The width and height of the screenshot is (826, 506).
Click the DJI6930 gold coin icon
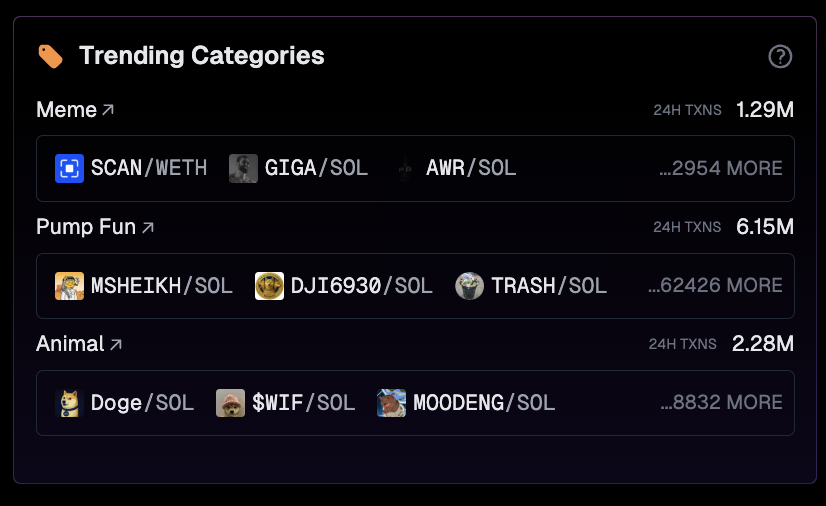pyautogui.click(x=269, y=286)
